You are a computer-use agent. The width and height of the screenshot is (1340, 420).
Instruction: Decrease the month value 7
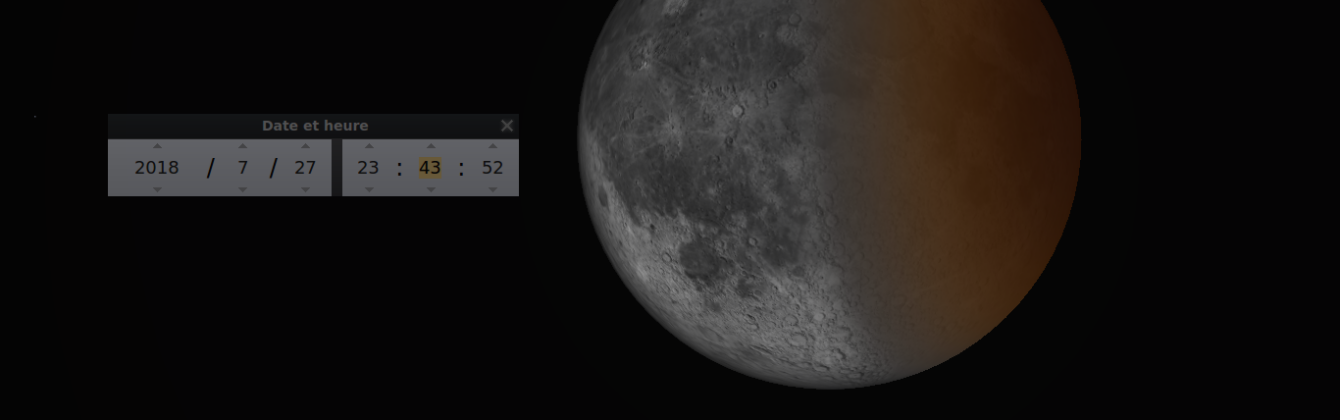tap(242, 189)
